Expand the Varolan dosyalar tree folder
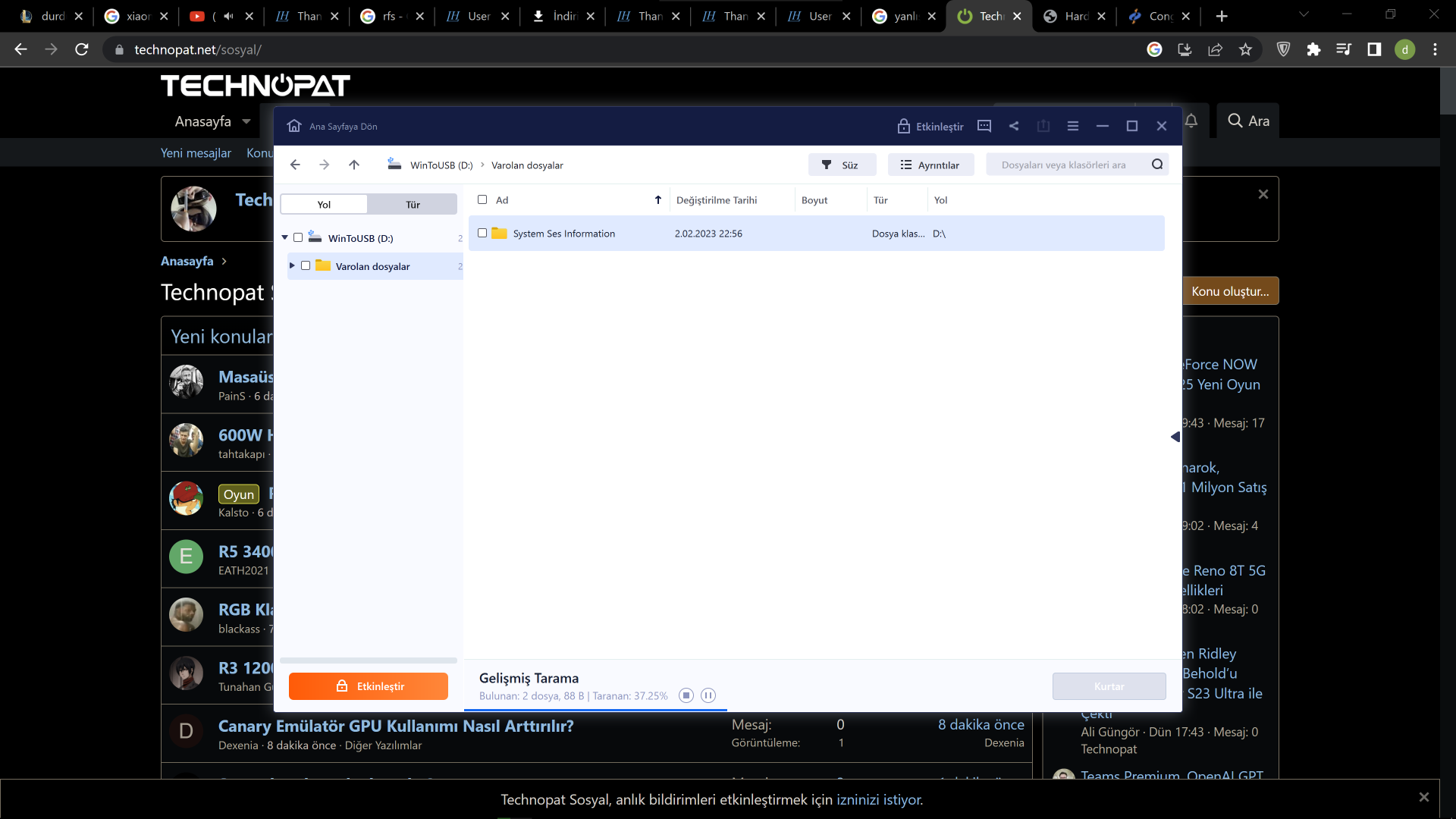 tap(292, 265)
